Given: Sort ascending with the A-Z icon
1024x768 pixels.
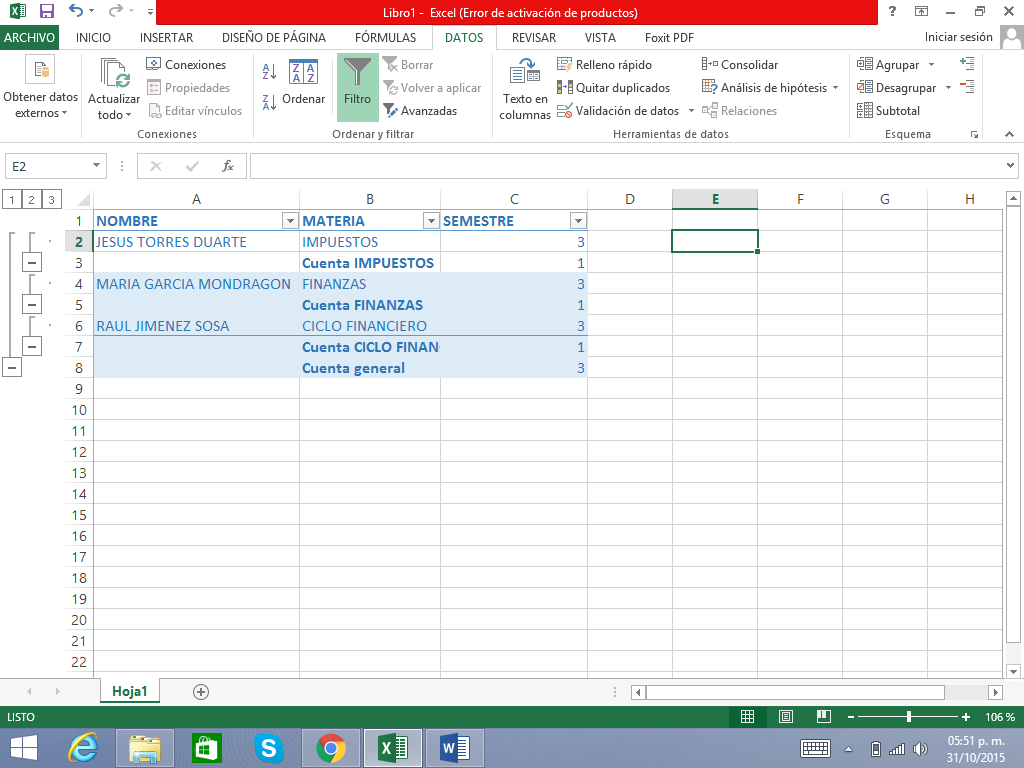Looking at the screenshot, I should 269,72.
